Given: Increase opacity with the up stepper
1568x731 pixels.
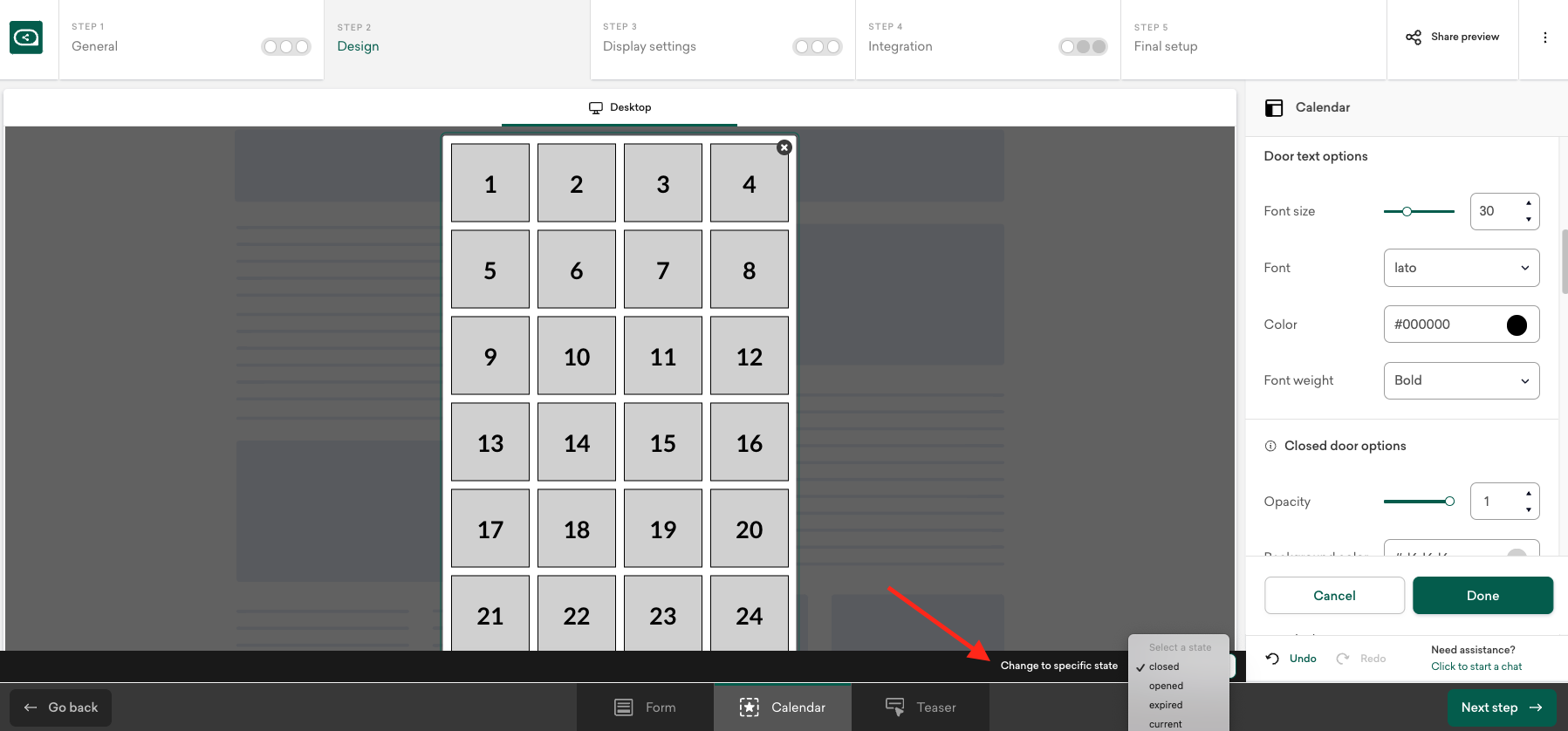Looking at the screenshot, I should click(1529, 494).
